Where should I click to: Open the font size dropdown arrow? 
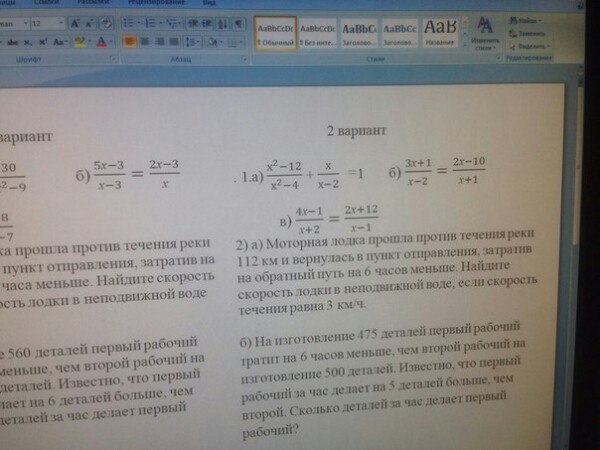tap(60, 24)
